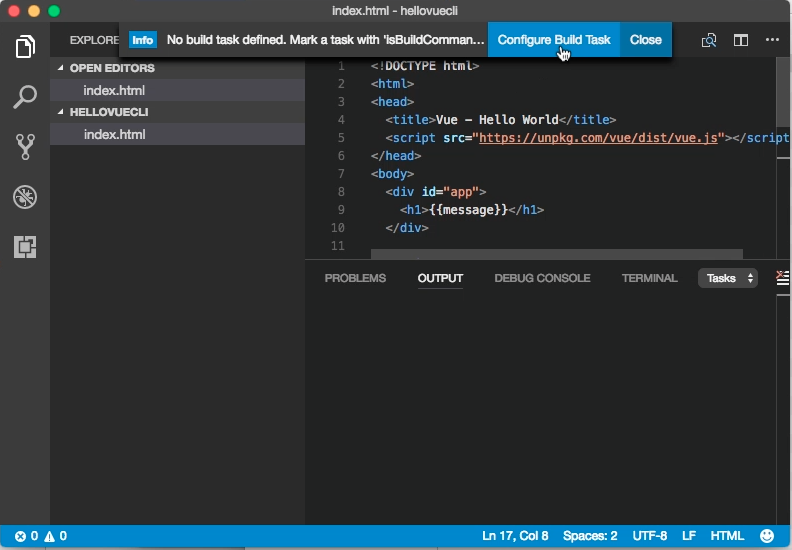Change indentation via Spaces: 2
The height and width of the screenshot is (550, 792).
pos(590,536)
